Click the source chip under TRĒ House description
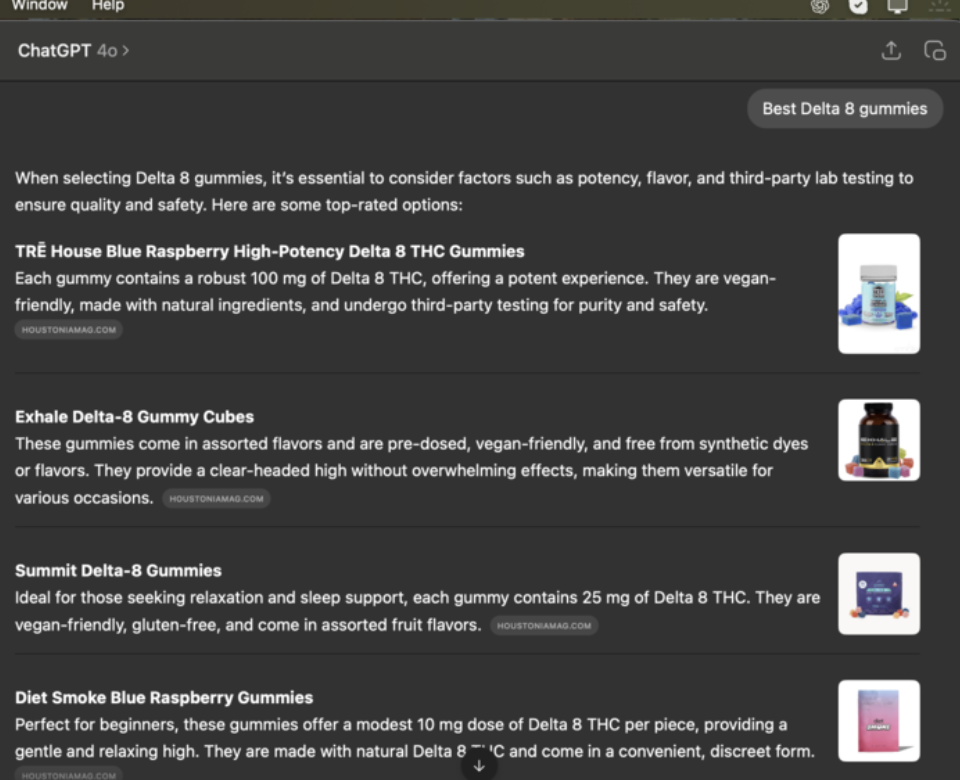Viewport: 960px width, 780px height. point(69,329)
